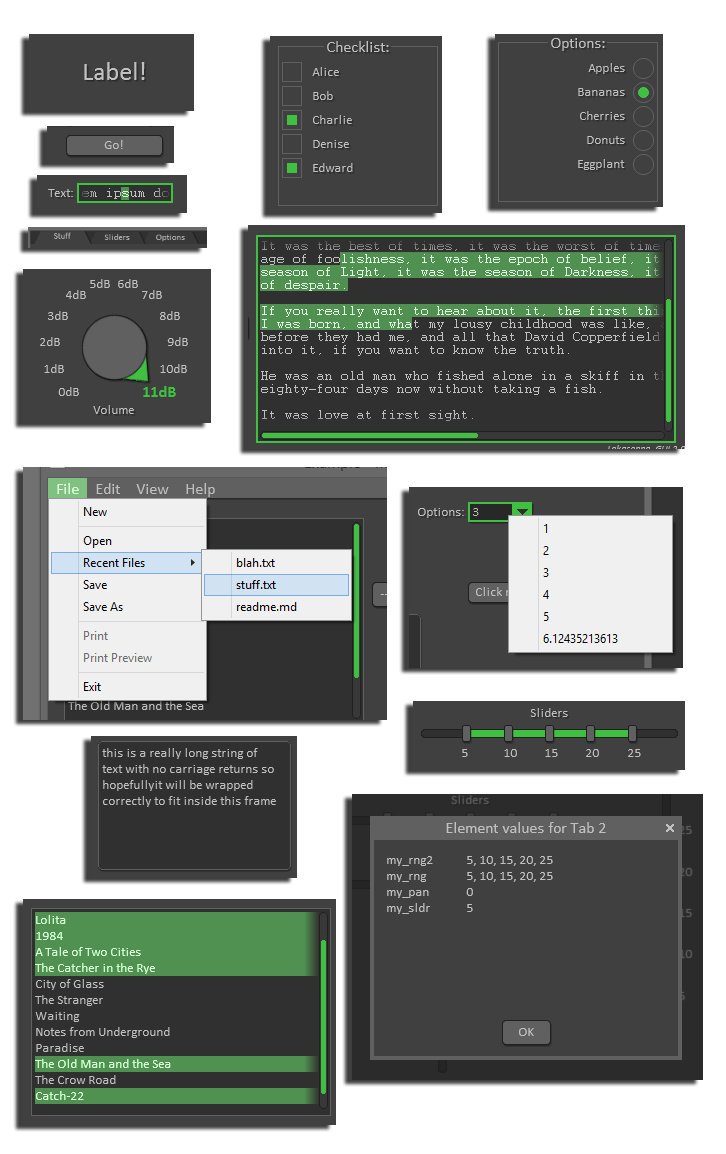The width and height of the screenshot is (726, 1154).
Task: Select the Cherries radio option
Action: 643,116
